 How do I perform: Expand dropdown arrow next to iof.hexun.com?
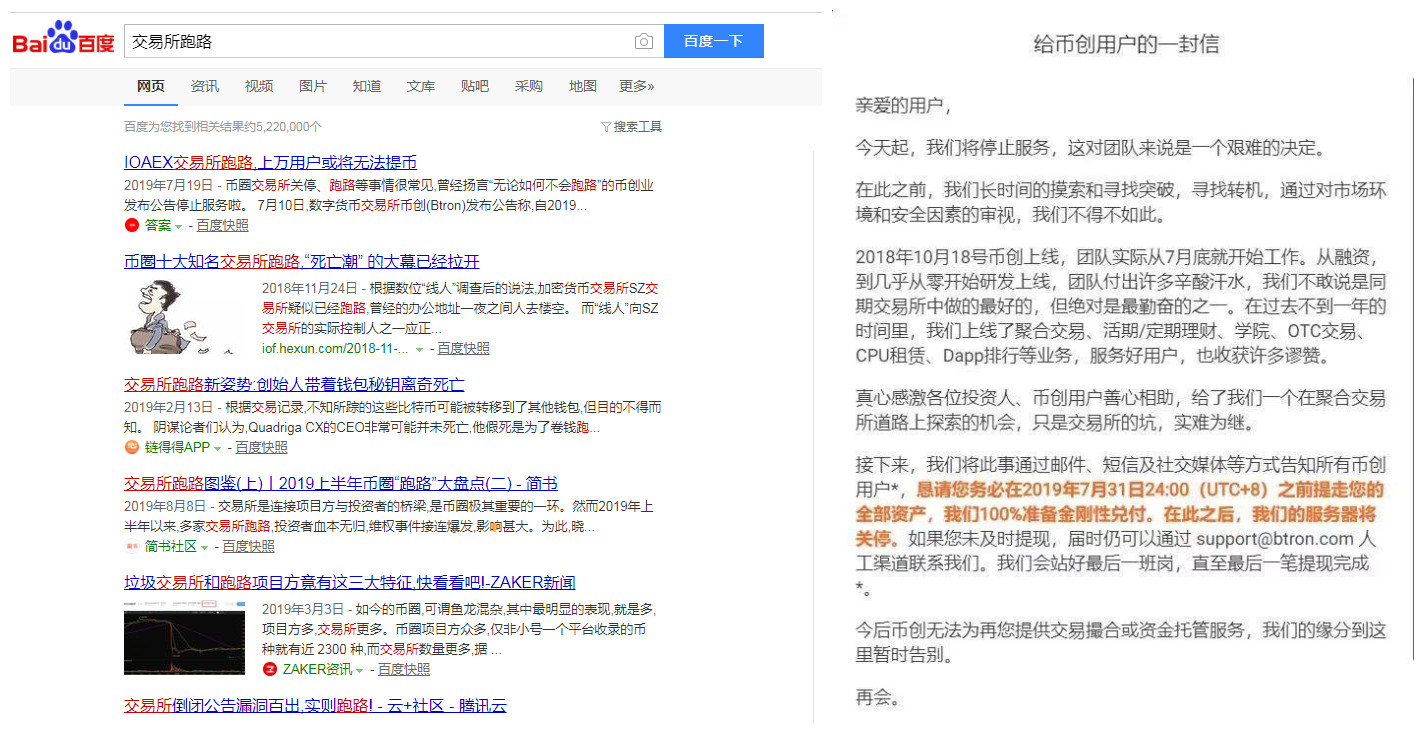[420, 349]
